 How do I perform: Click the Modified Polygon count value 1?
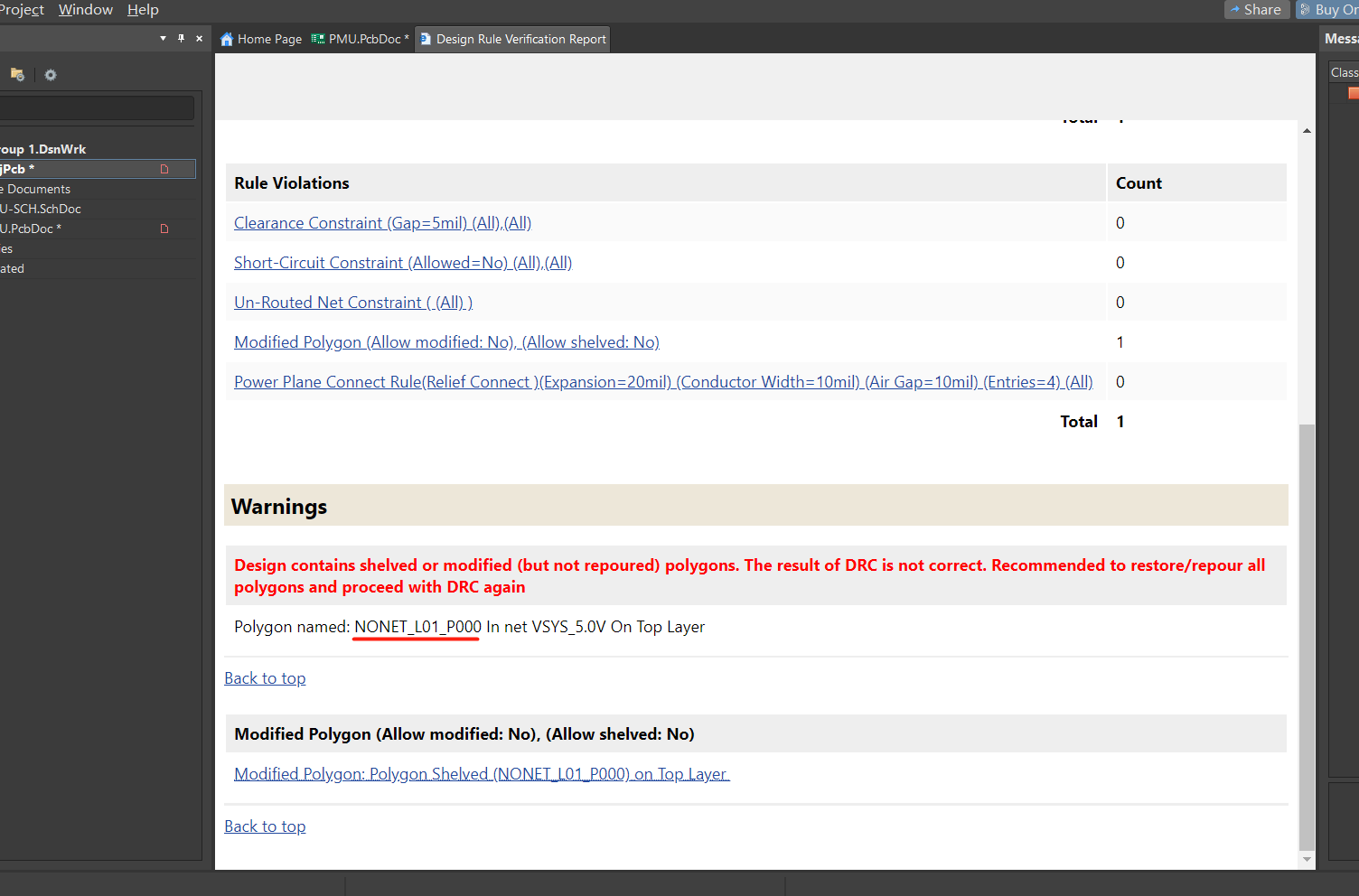coord(1120,342)
